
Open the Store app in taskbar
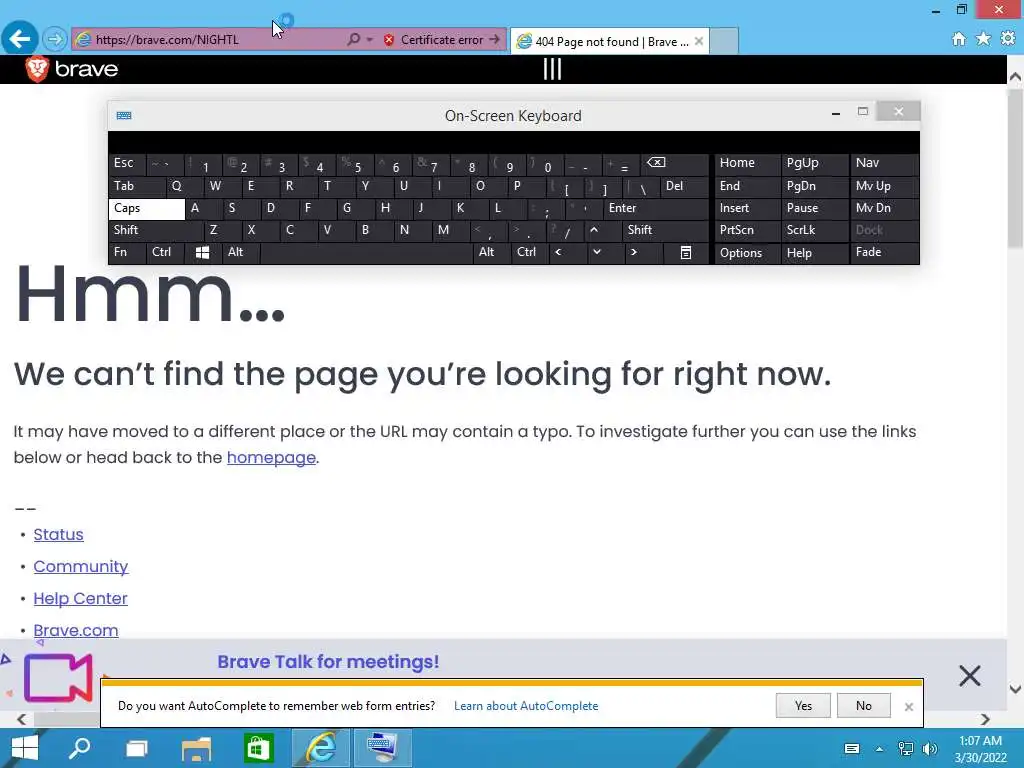(x=258, y=748)
